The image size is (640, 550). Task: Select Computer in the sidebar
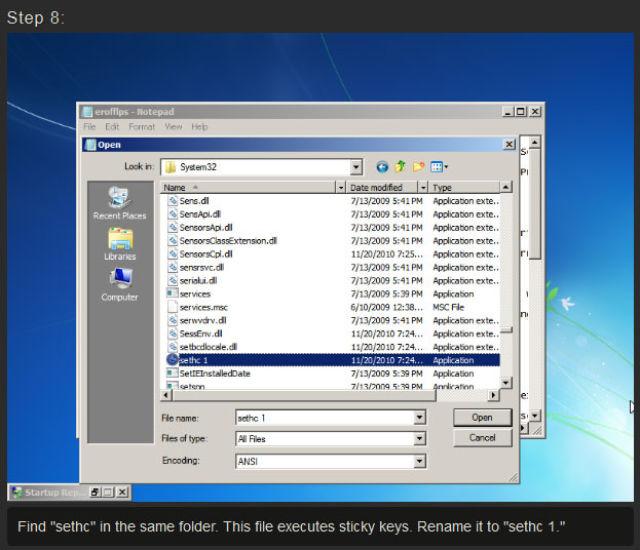pyautogui.click(x=119, y=285)
